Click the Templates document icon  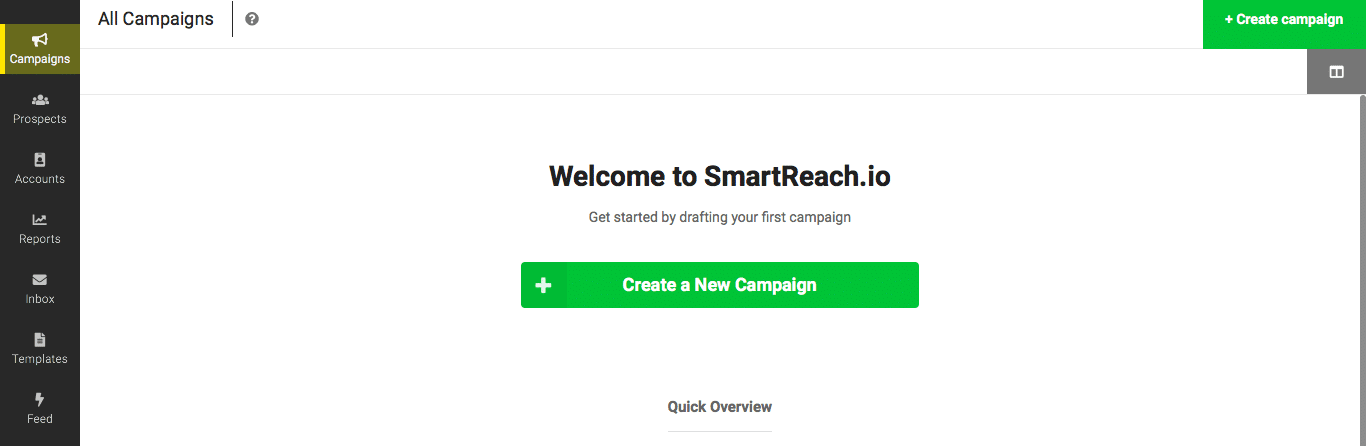[x=40, y=340]
